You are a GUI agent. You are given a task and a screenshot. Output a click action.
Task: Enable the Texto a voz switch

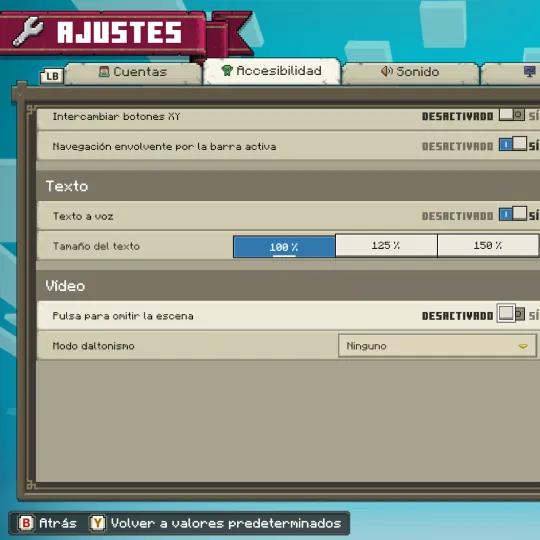click(513, 214)
